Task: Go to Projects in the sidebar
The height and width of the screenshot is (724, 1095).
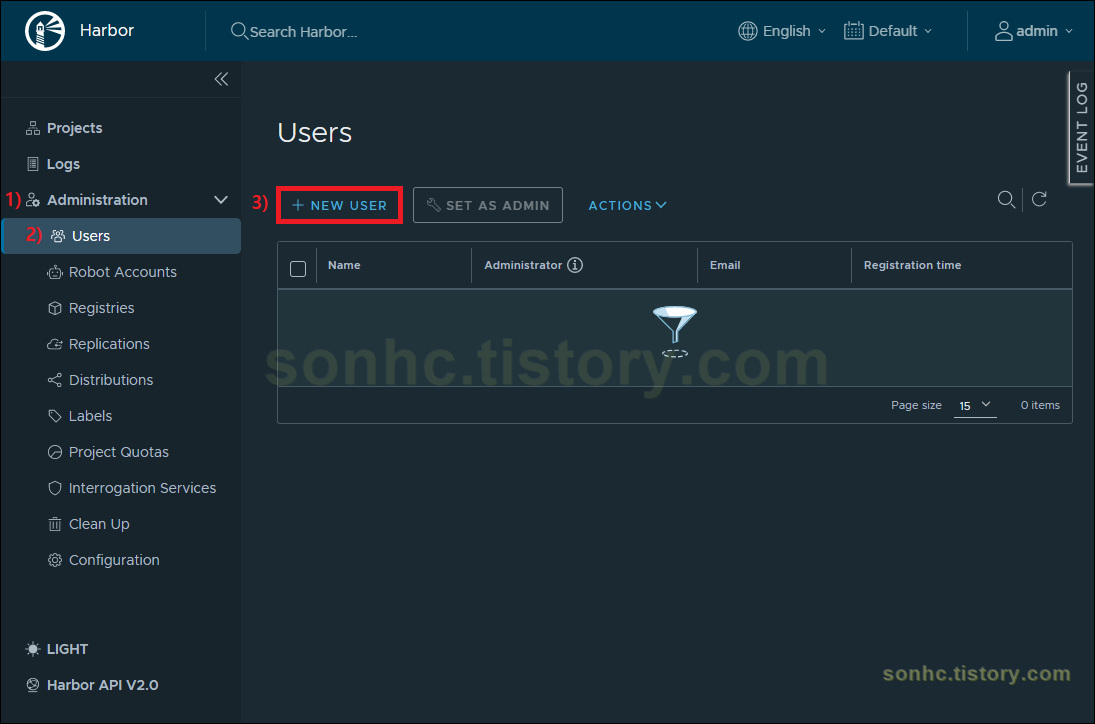Action: (x=74, y=128)
